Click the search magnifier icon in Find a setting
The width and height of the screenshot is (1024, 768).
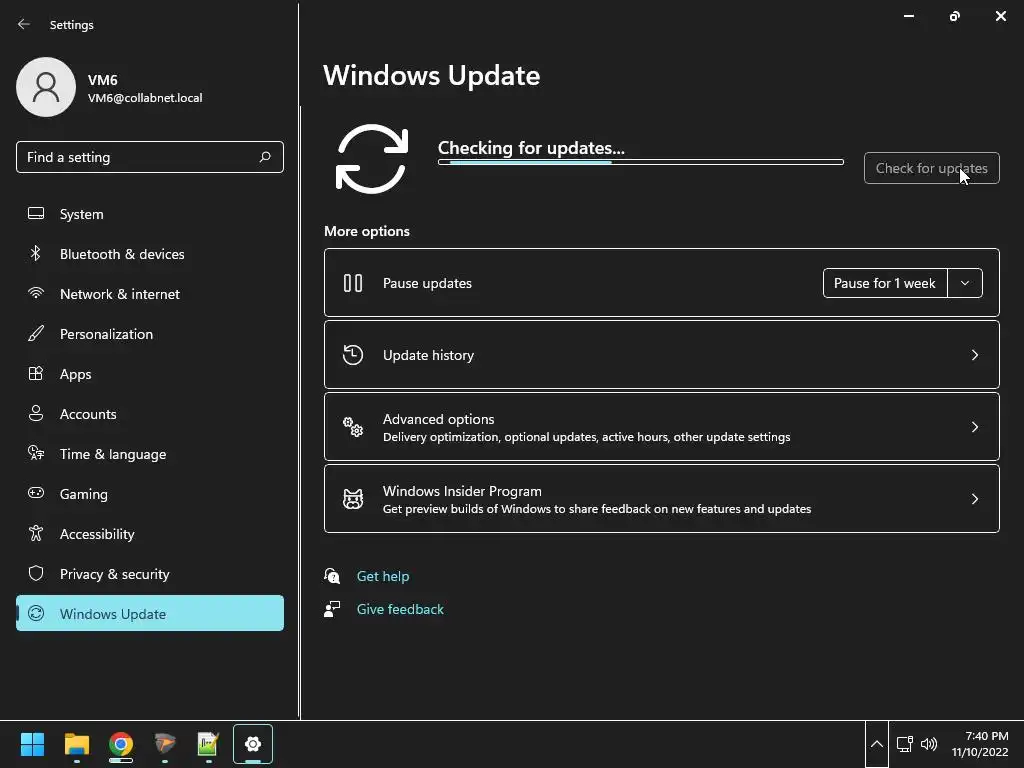point(265,157)
